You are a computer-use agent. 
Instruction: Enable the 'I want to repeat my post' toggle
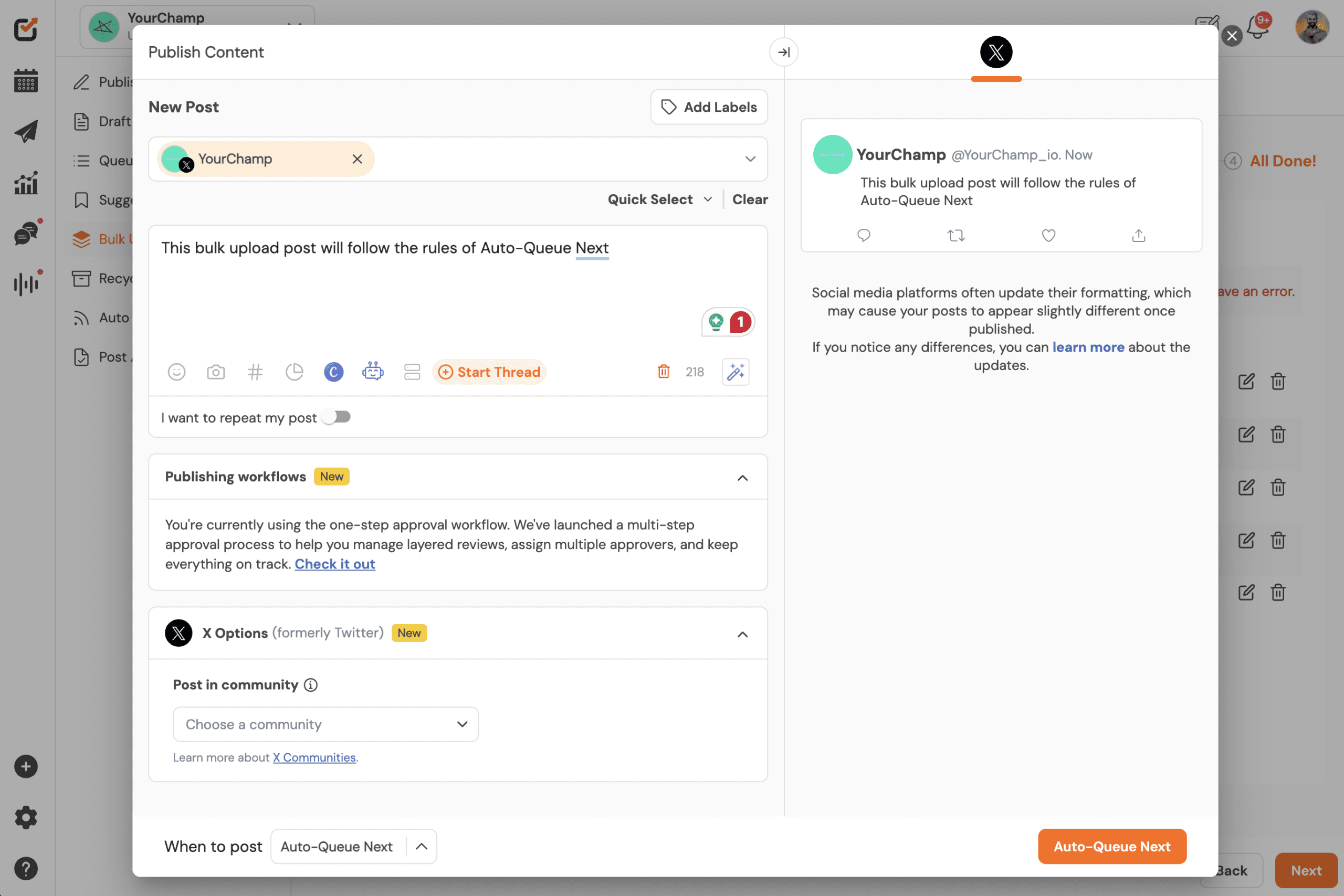[x=336, y=417]
